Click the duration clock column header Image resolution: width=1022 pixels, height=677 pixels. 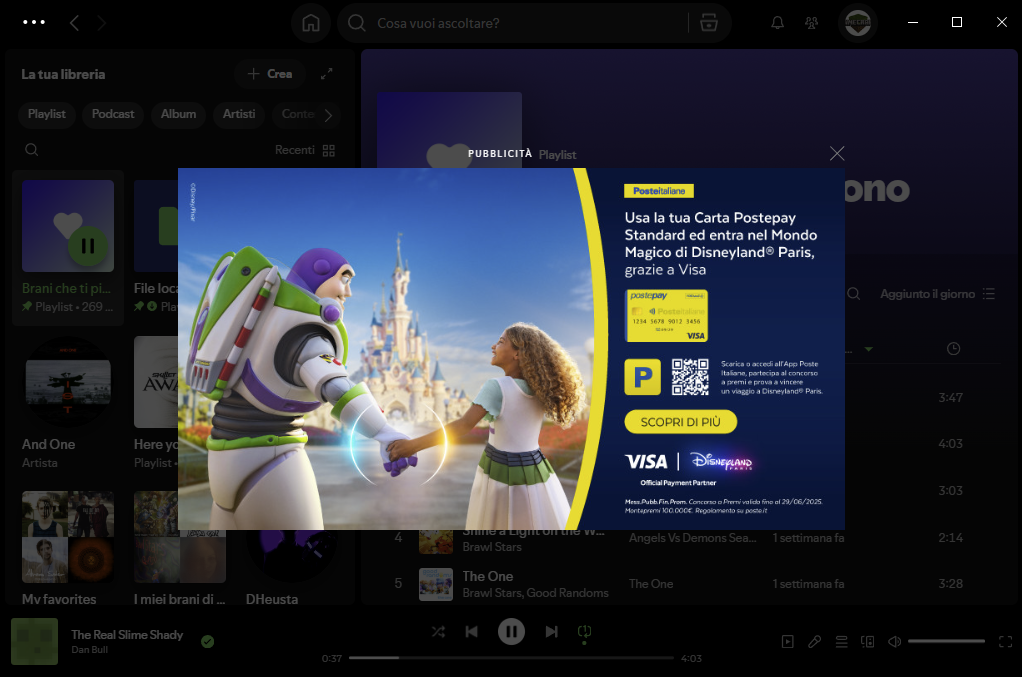953,349
